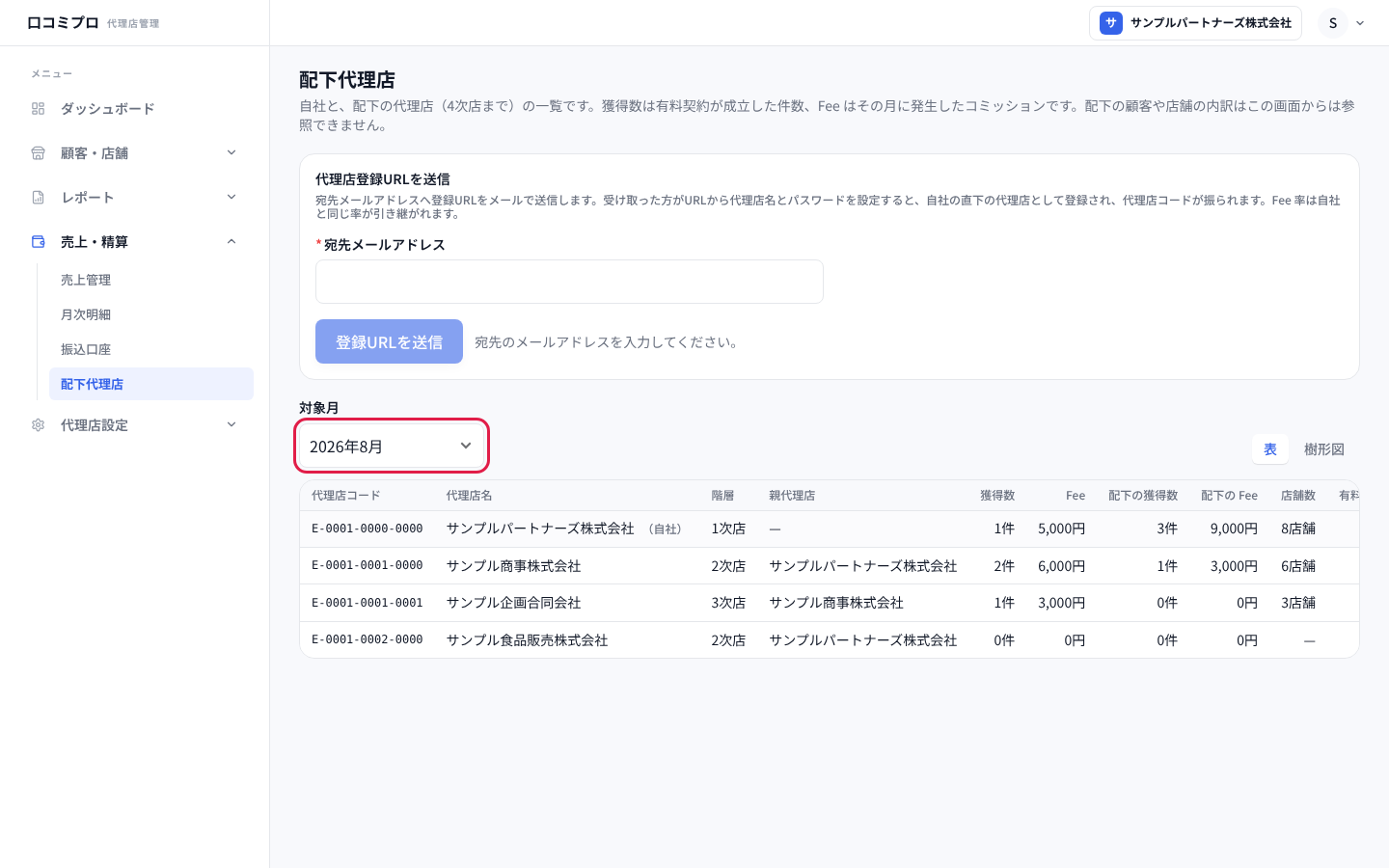1389x868 pixels.
Task: Expand the レポート chevron
Action: (231, 197)
